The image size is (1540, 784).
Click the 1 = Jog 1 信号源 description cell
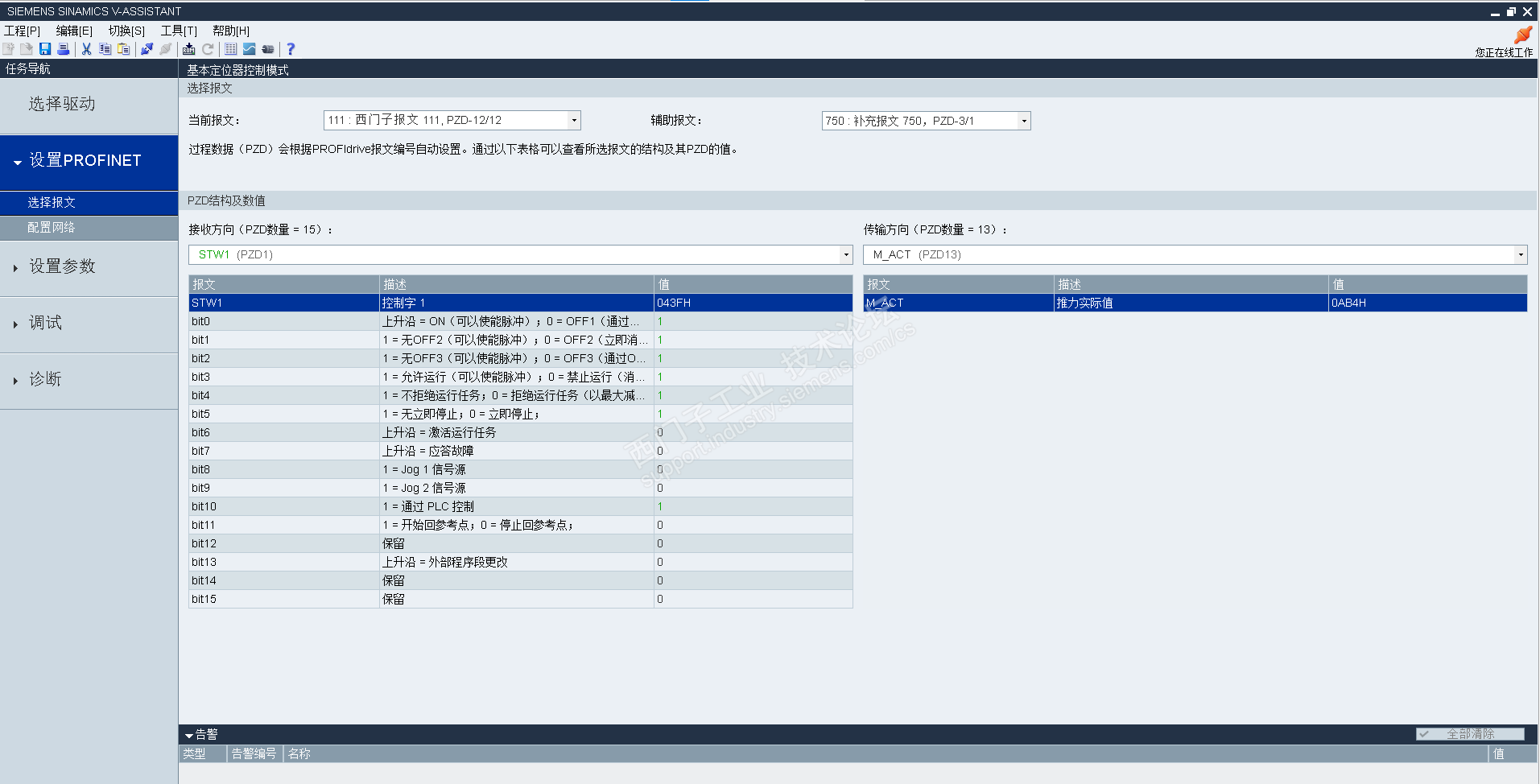click(x=516, y=469)
